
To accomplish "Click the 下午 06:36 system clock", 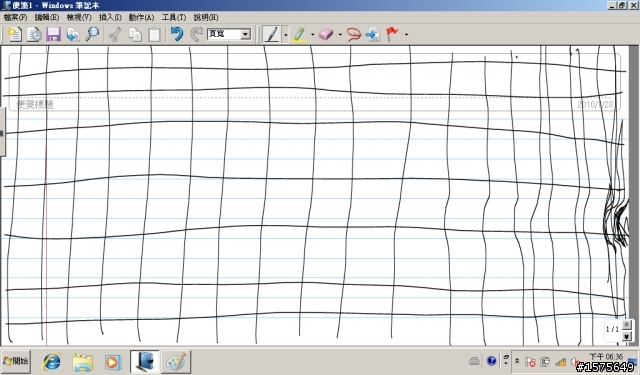I will point(606,357).
